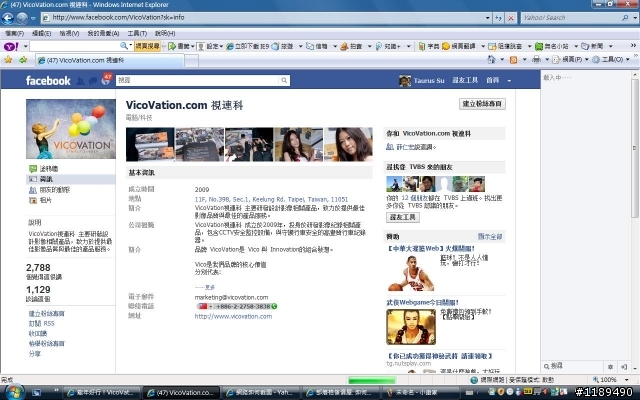
Task: Click the IE forward navigation button
Action: coord(22,18)
